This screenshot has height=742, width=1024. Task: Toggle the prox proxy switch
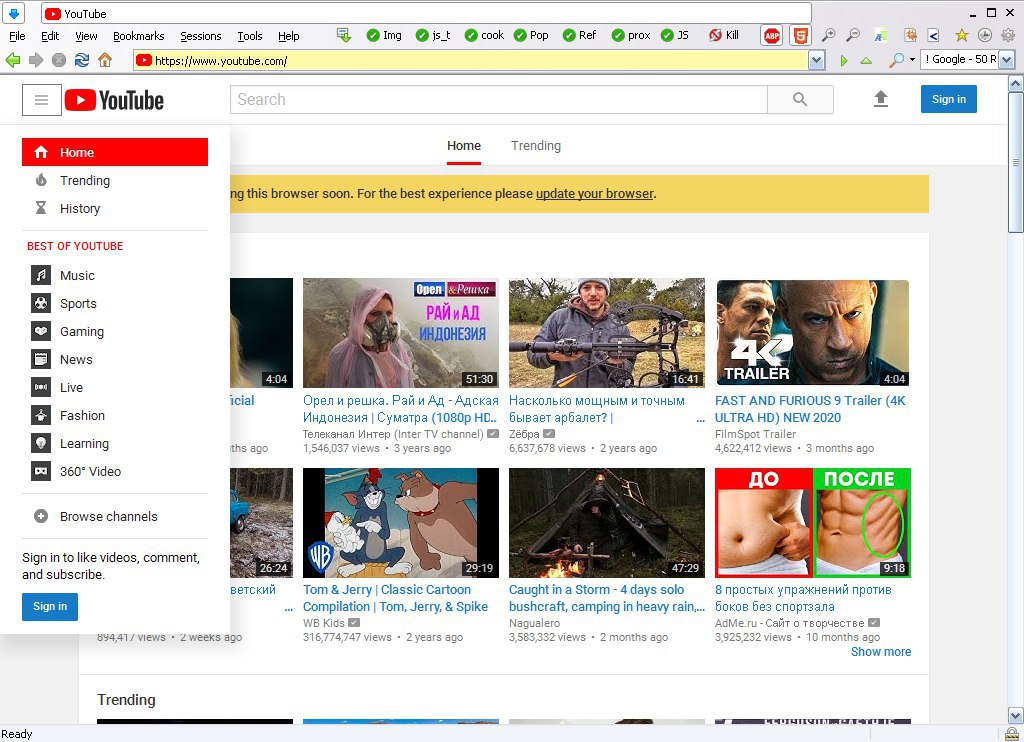(631, 35)
